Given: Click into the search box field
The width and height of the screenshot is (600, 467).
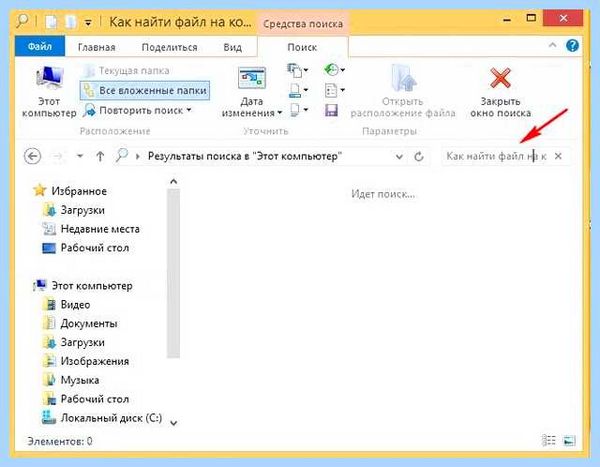Looking at the screenshot, I should click(496, 156).
